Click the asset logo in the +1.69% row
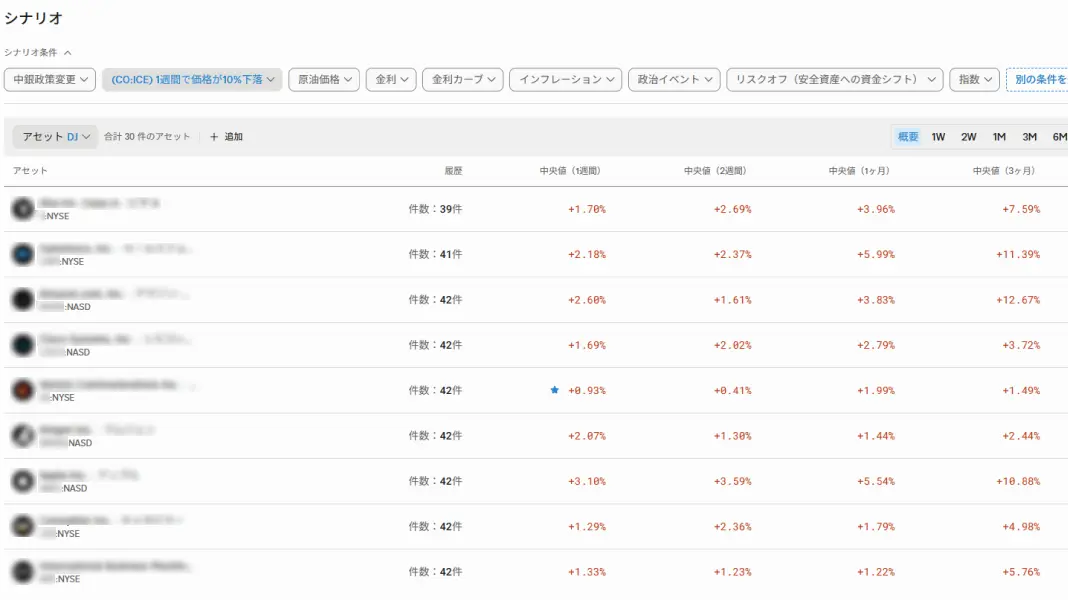Viewport: 1068px width, 600px height. tap(22, 345)
